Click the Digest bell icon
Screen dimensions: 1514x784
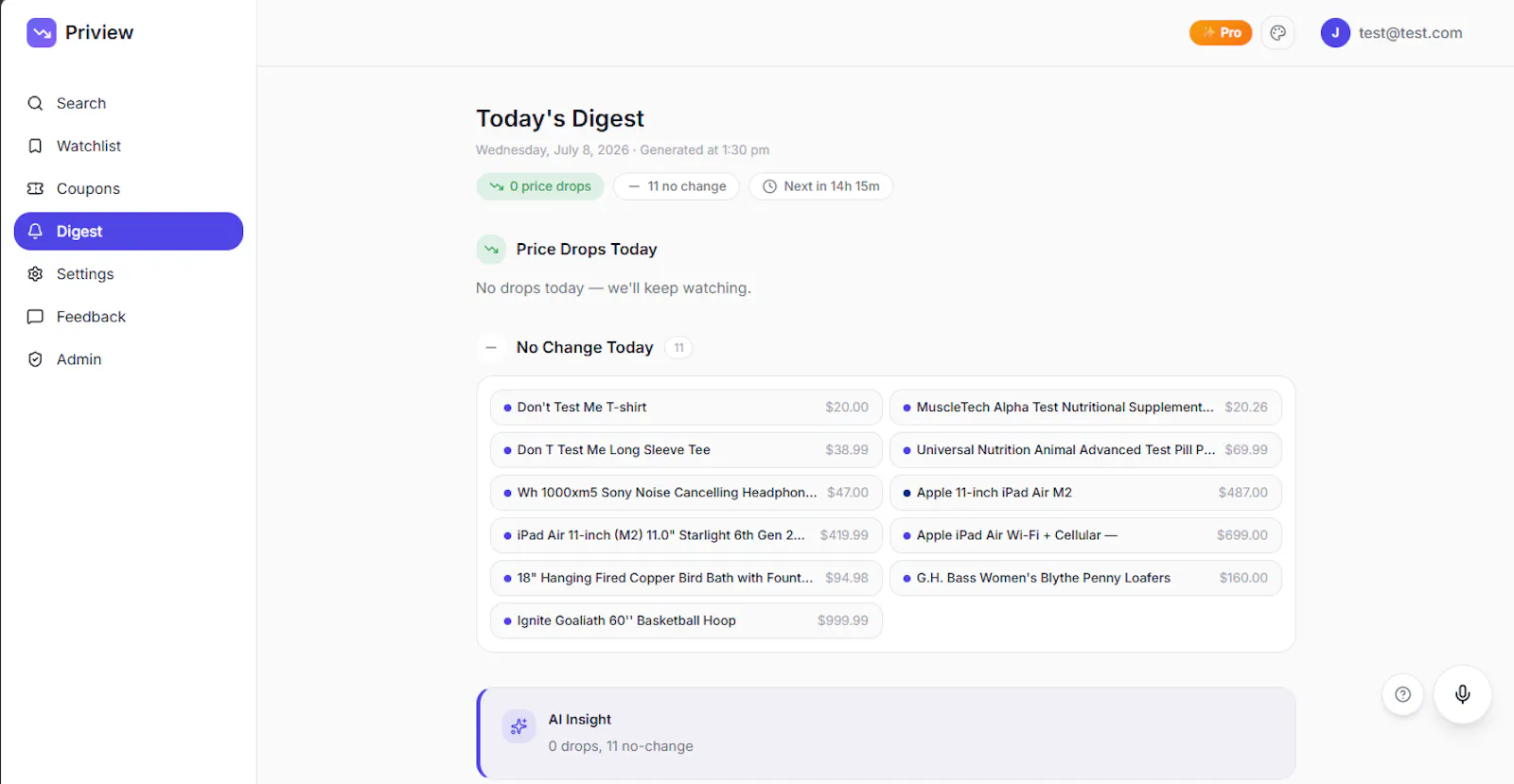[x=35, y=231]
